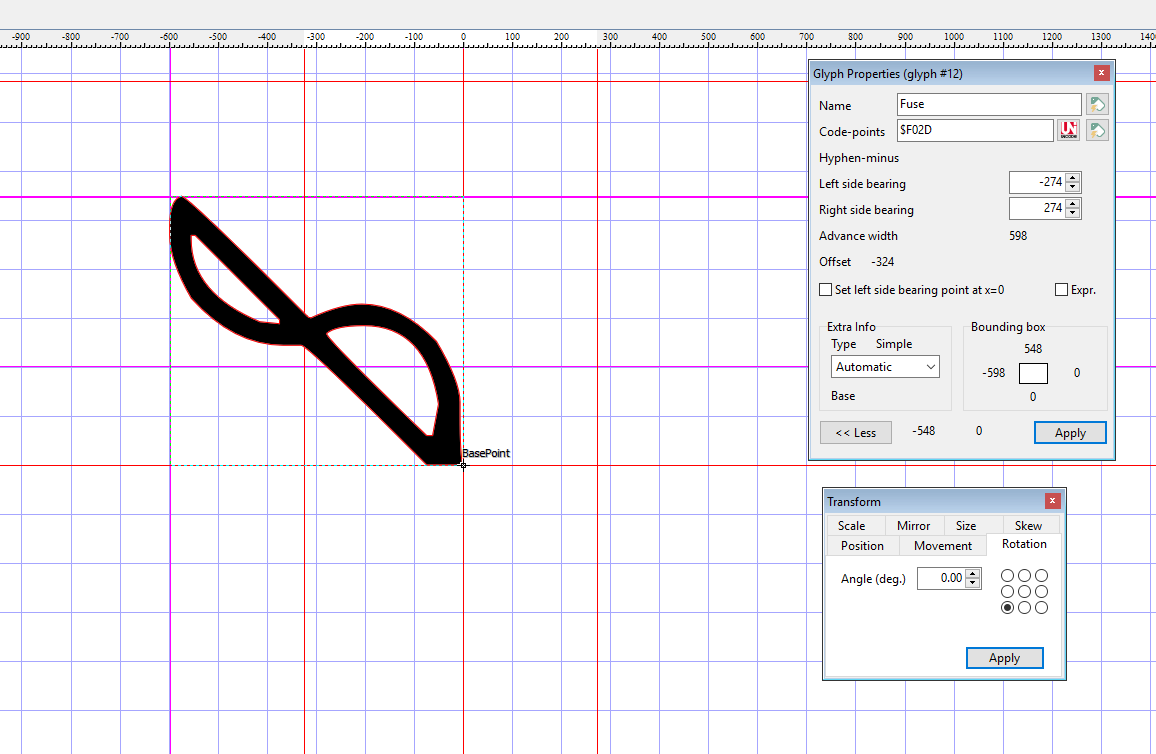Click the generate name icon beside Name field
Viewport: 1156px width, 754px height.
(x=1097, y=105)
